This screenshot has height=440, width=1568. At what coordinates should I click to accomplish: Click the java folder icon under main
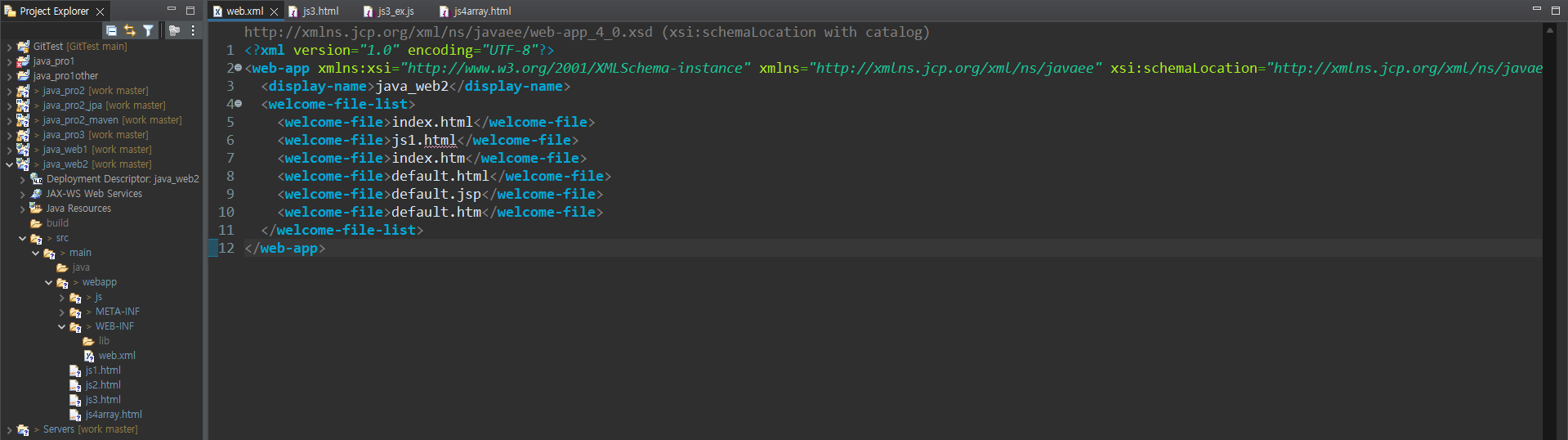[x=62, y=267]
